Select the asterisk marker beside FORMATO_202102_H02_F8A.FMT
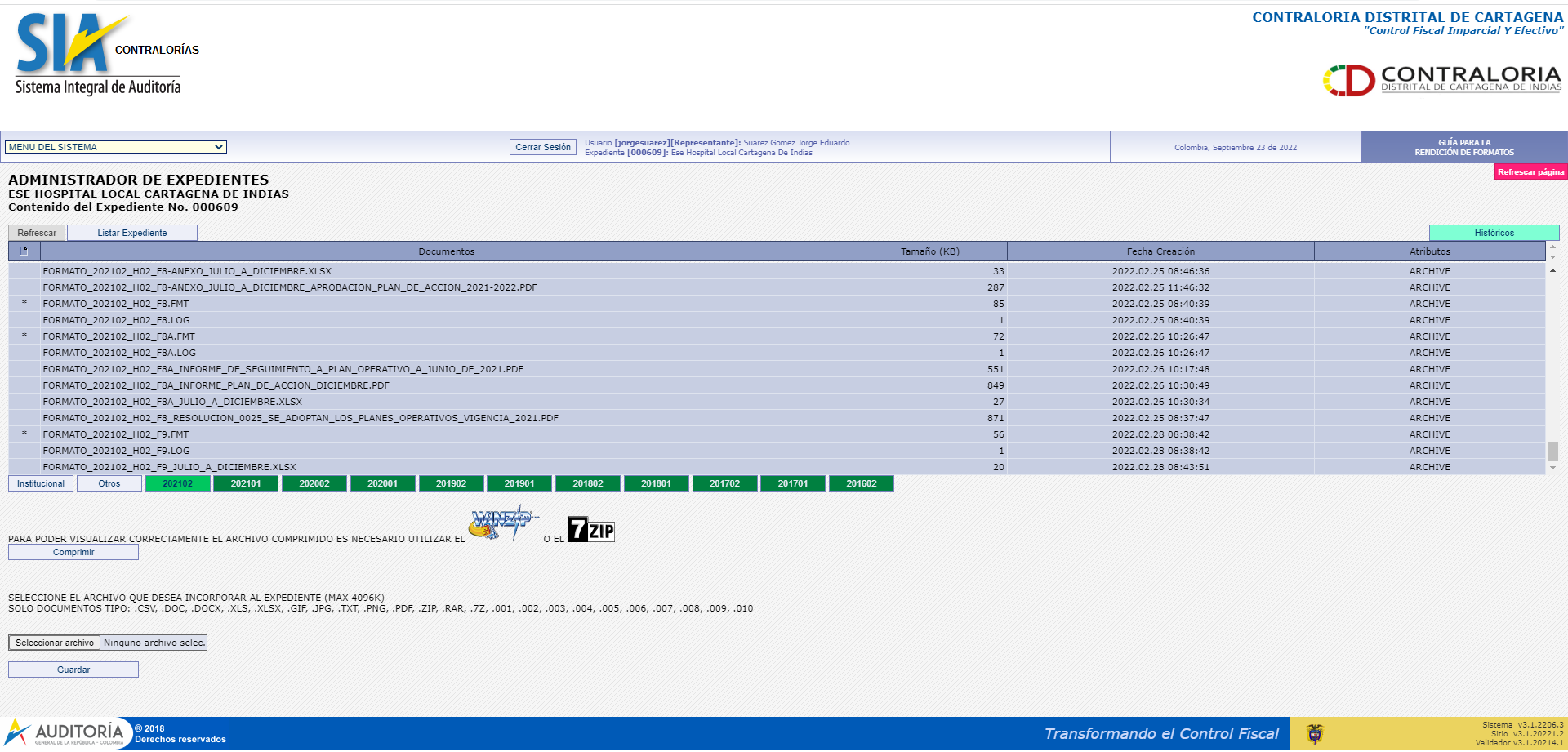The width and height of the screenshot is (1568, 752). coord(24,336)
